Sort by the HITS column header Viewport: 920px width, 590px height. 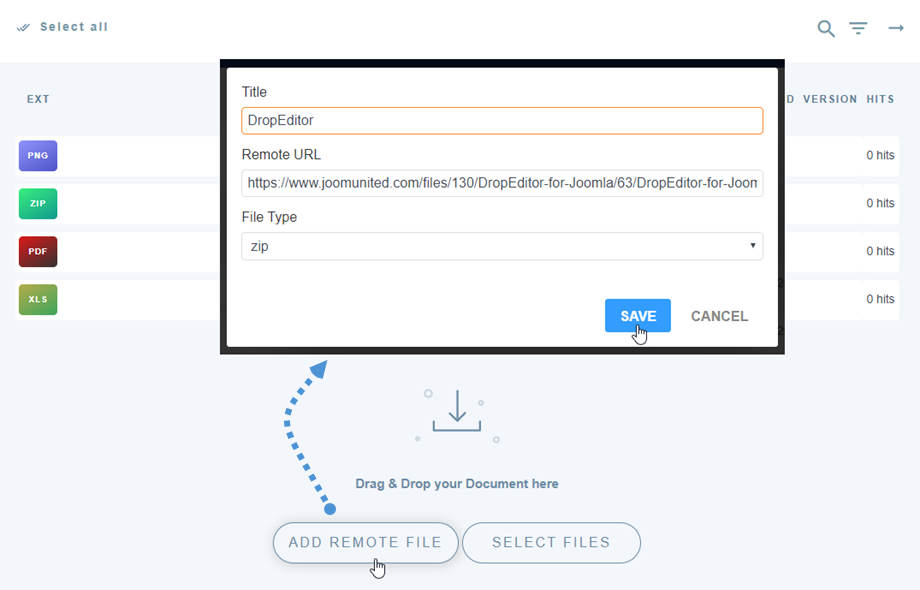pyautogui.click(x=880, y=99)
